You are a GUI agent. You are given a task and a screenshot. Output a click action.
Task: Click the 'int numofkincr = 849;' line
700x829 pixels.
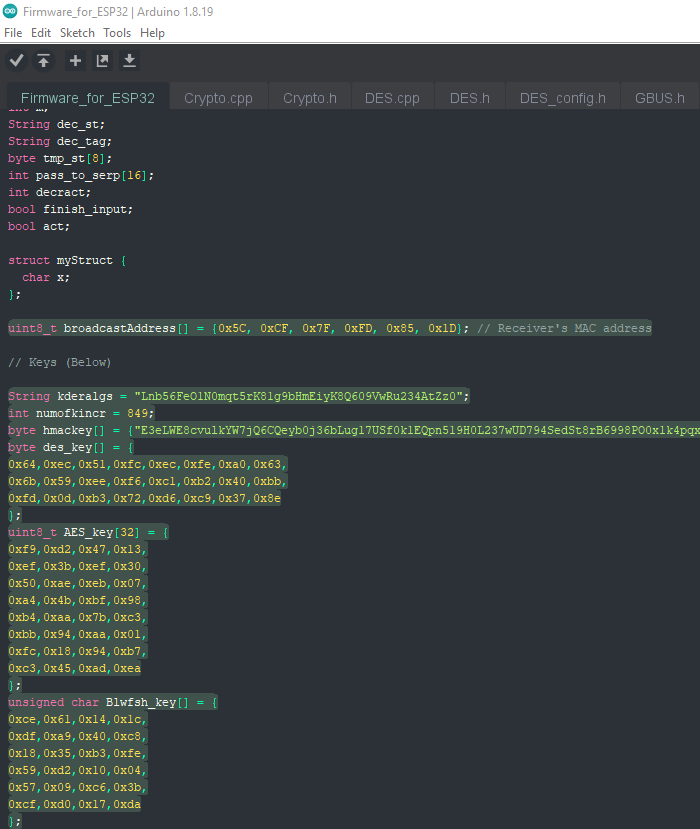[x=81, y=413]
